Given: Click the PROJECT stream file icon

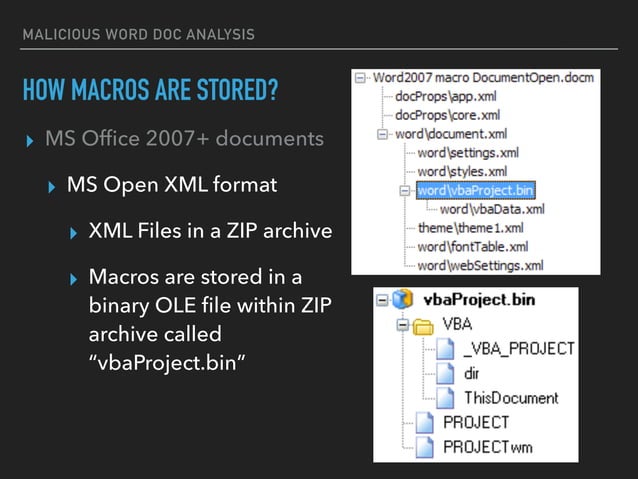Looking at the screenshot, I should pyautogui.click(x=424, y=422).
